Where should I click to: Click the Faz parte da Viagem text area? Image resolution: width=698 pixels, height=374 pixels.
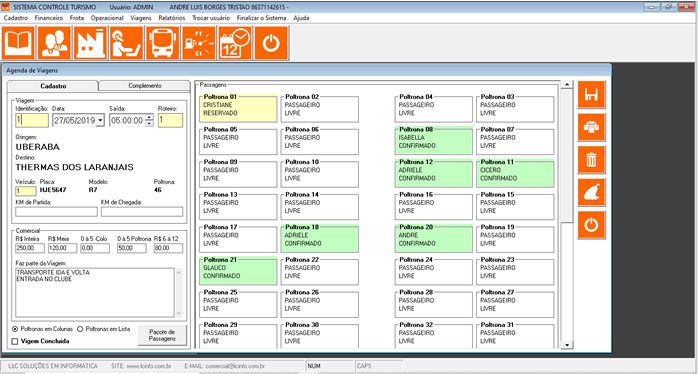95,292
